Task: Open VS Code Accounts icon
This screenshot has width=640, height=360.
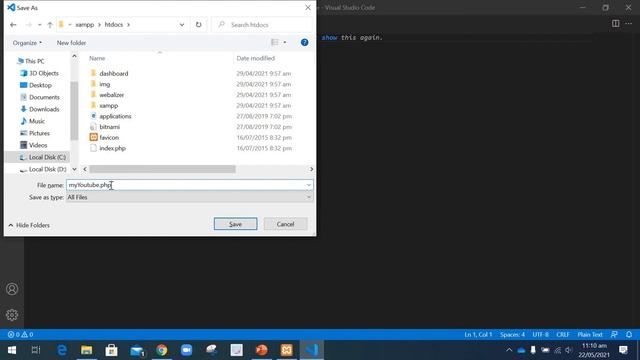Action: [x=12, y=289]
